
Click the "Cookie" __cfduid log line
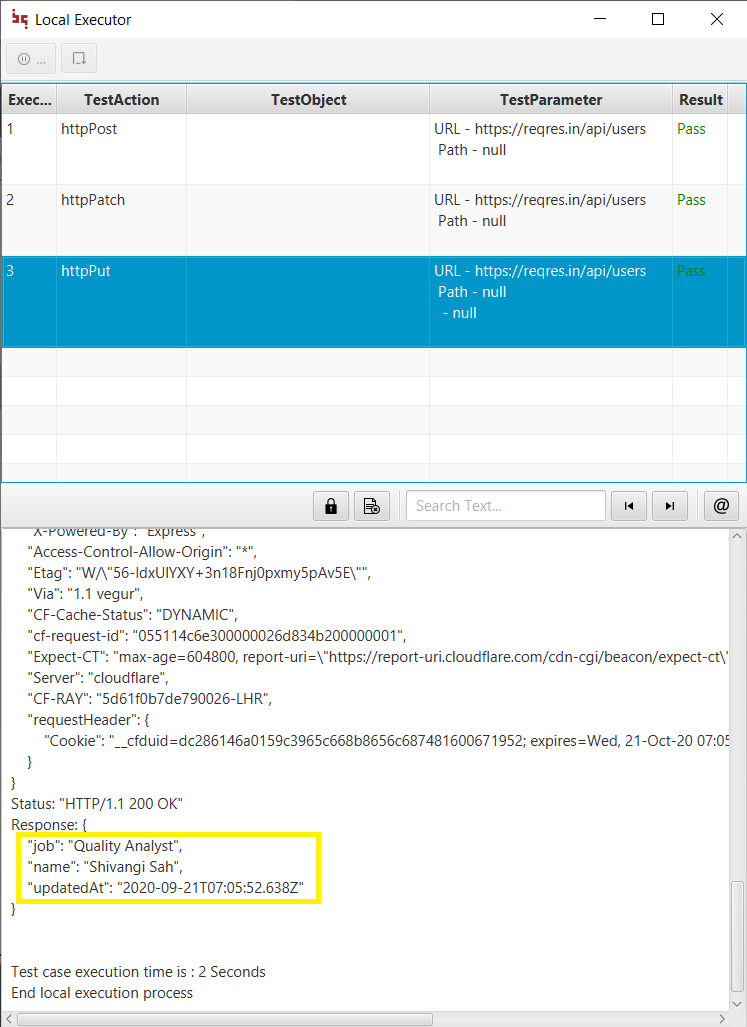386,741
